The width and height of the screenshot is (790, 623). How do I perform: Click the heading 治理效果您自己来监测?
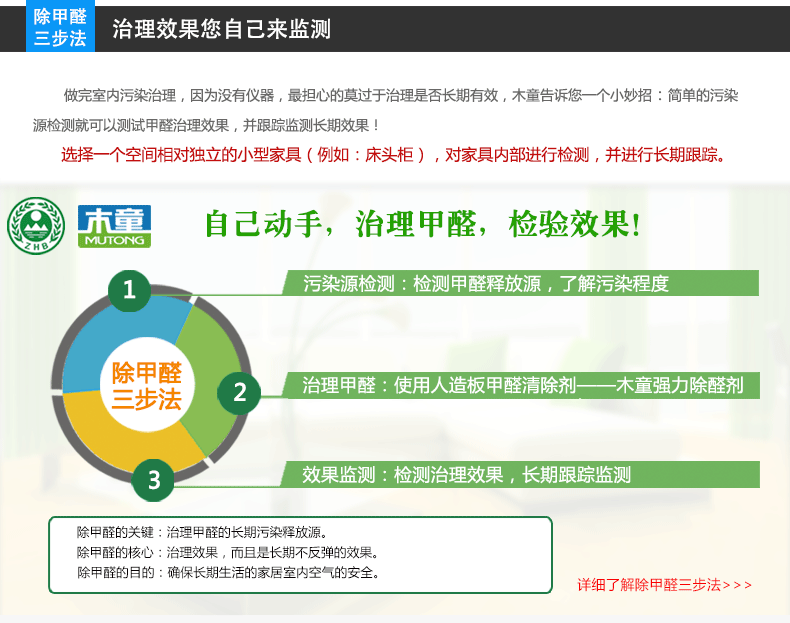221,29
